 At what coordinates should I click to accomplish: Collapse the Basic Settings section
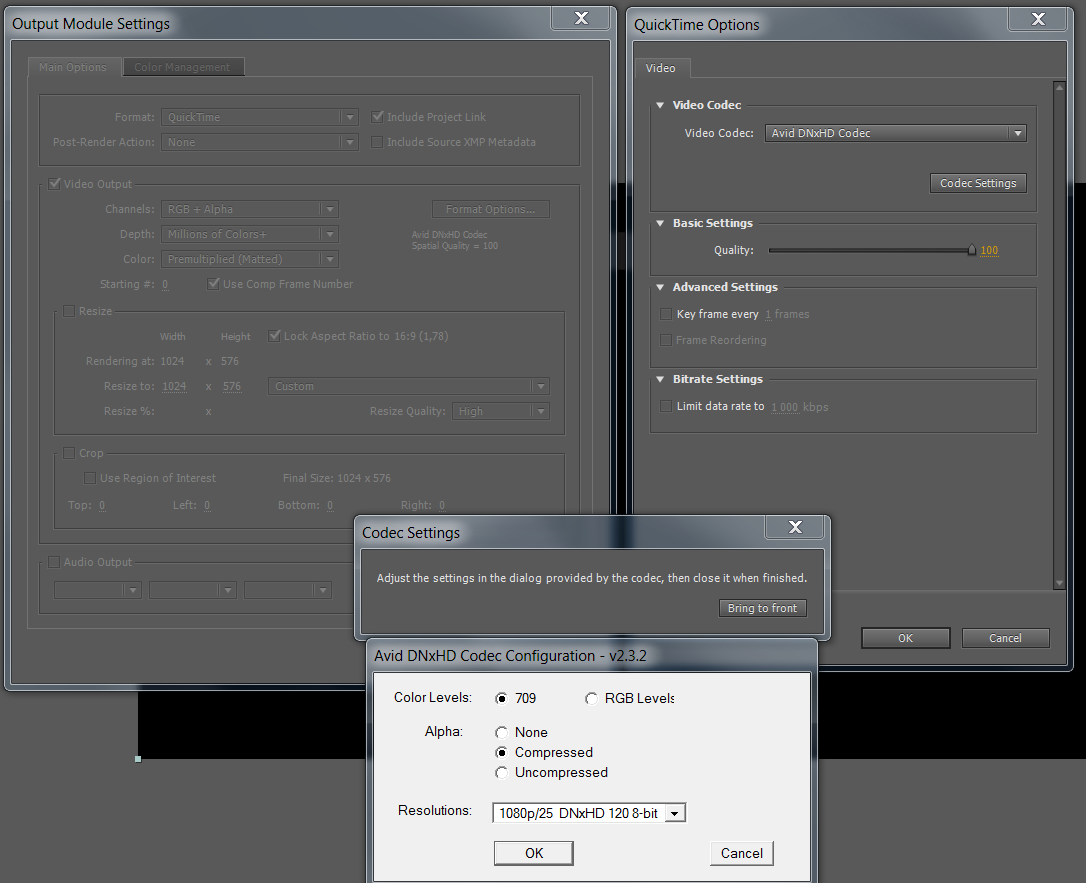tap(660, 223)
